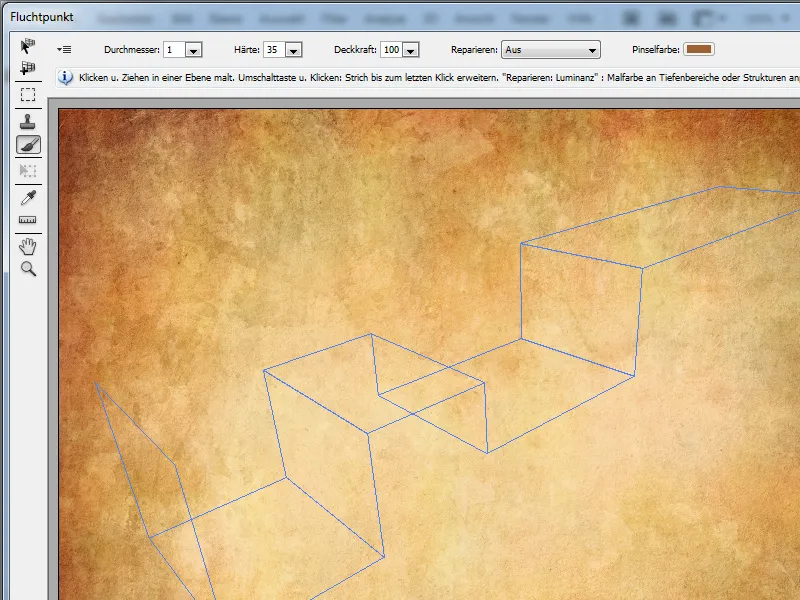The height and width of the screenshot is (600, 800).
Task: Pick the Transform tool
Action: click(28, 170)
